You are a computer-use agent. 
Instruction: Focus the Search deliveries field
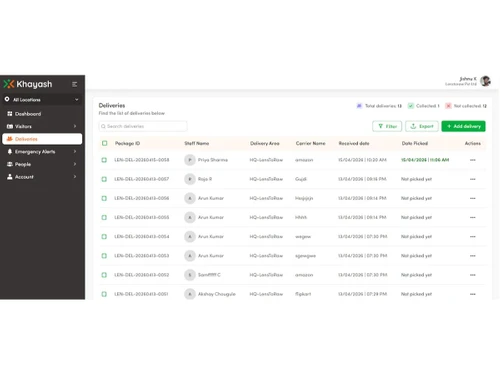click(143, 126)
